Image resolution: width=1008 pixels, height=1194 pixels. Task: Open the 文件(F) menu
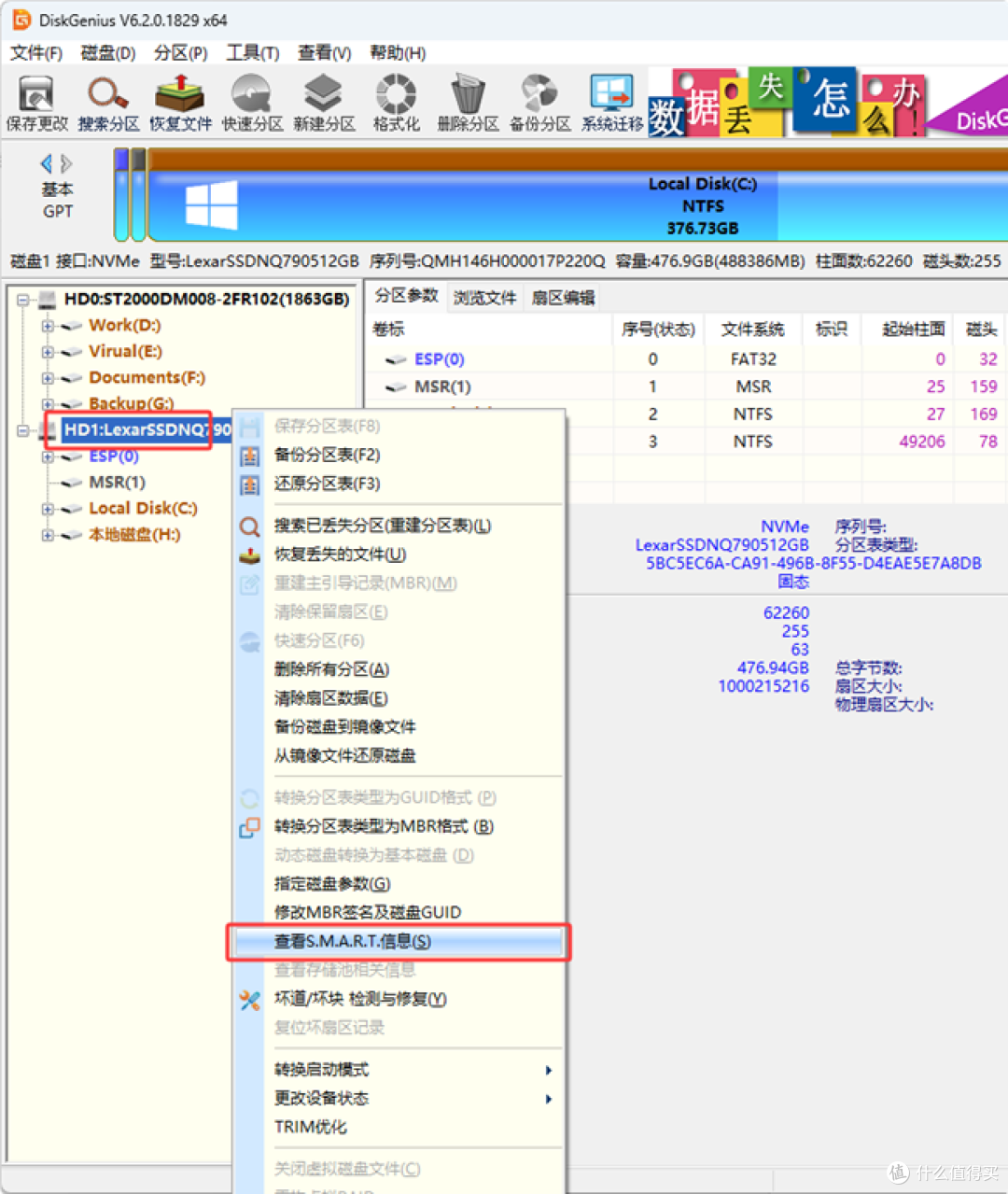tap(35, 53)
